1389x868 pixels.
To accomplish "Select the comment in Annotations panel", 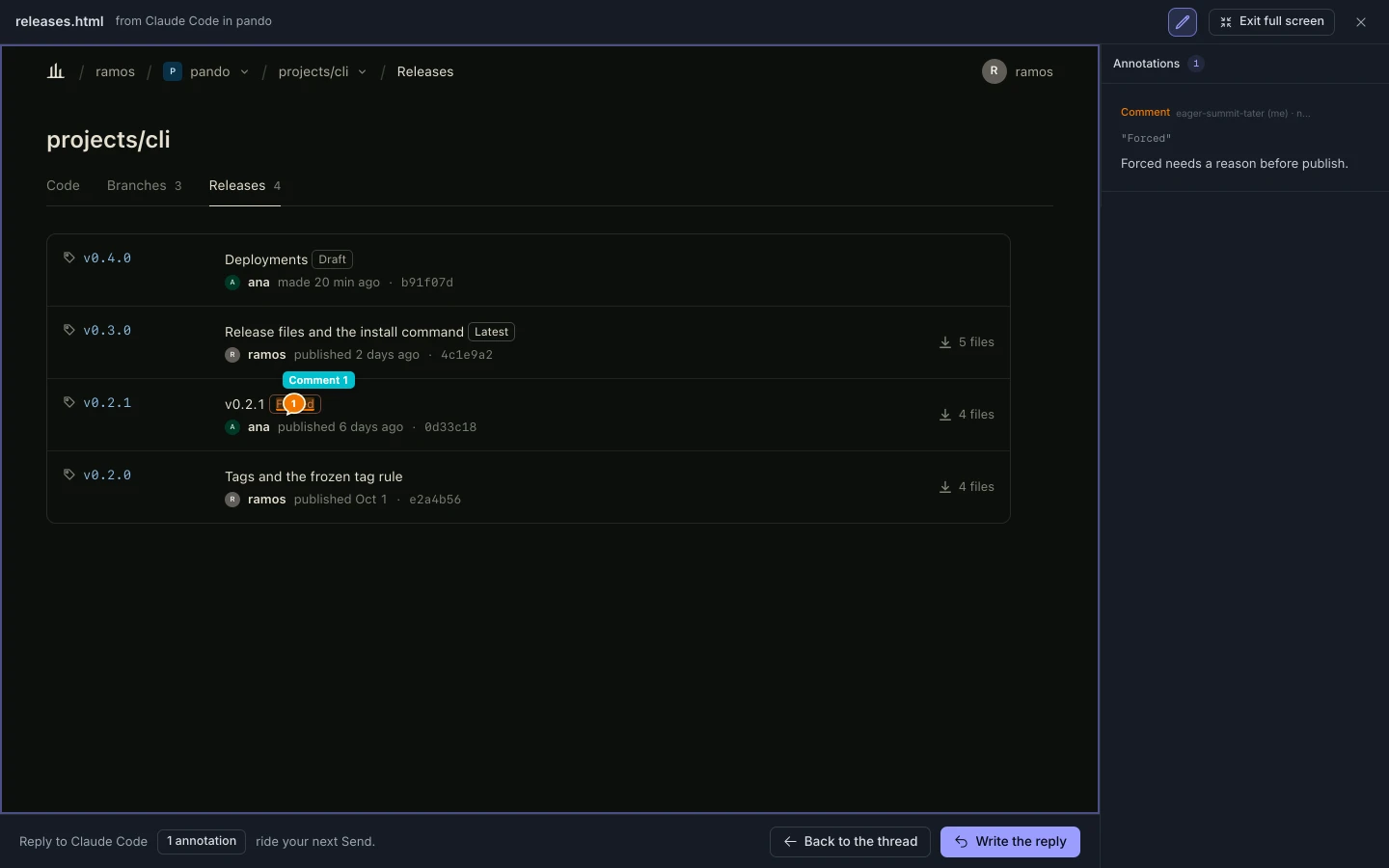I will [x=1245, y=138].
